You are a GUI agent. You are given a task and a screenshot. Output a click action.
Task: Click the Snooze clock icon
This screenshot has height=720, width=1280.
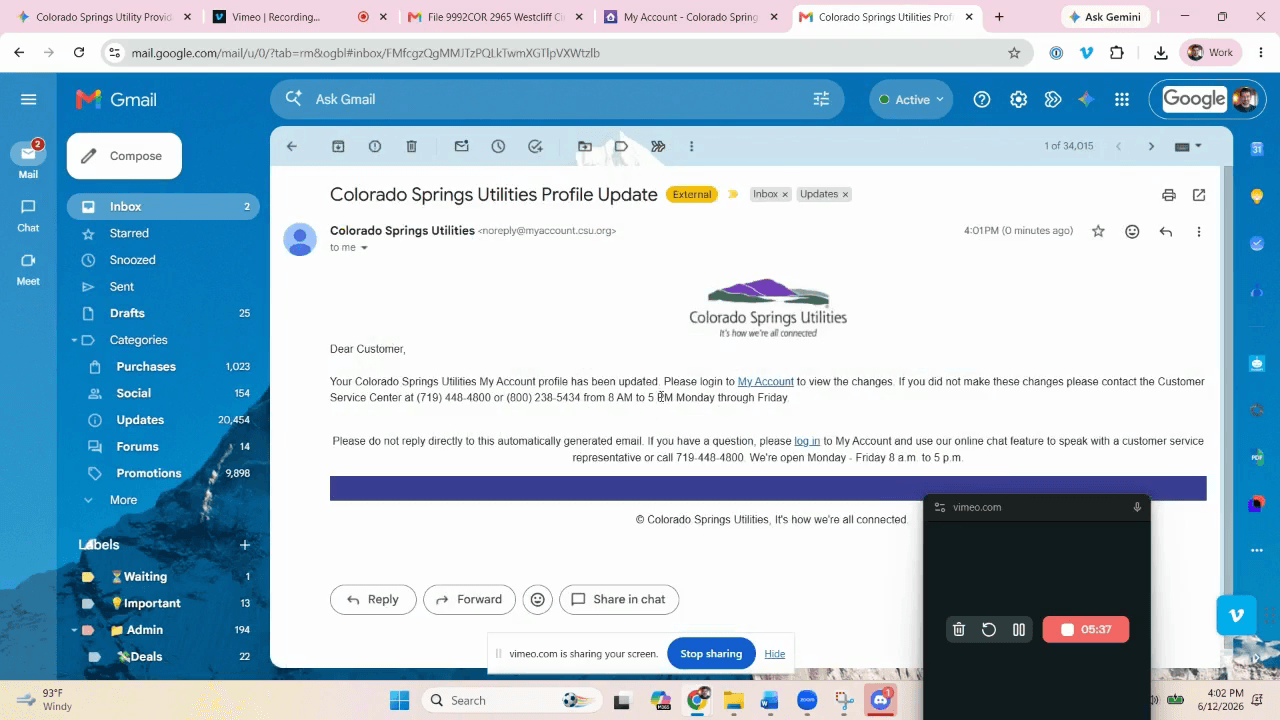[x=498, y=146]
